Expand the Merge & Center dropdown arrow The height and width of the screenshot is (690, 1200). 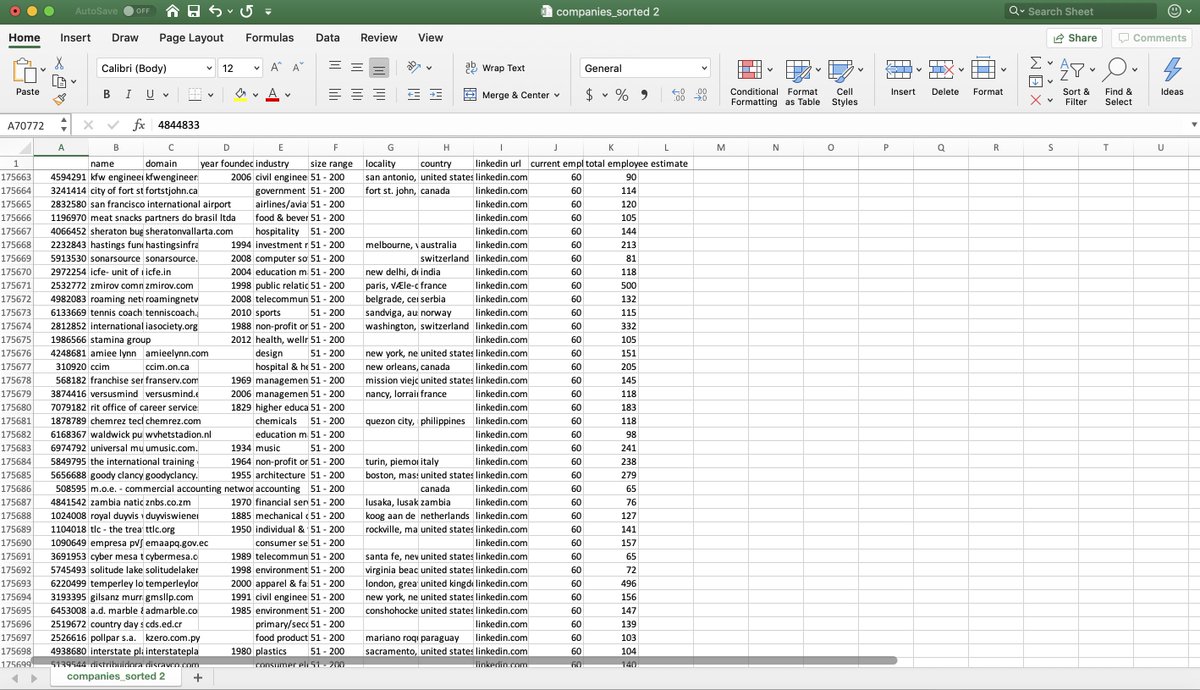(557, 96)
